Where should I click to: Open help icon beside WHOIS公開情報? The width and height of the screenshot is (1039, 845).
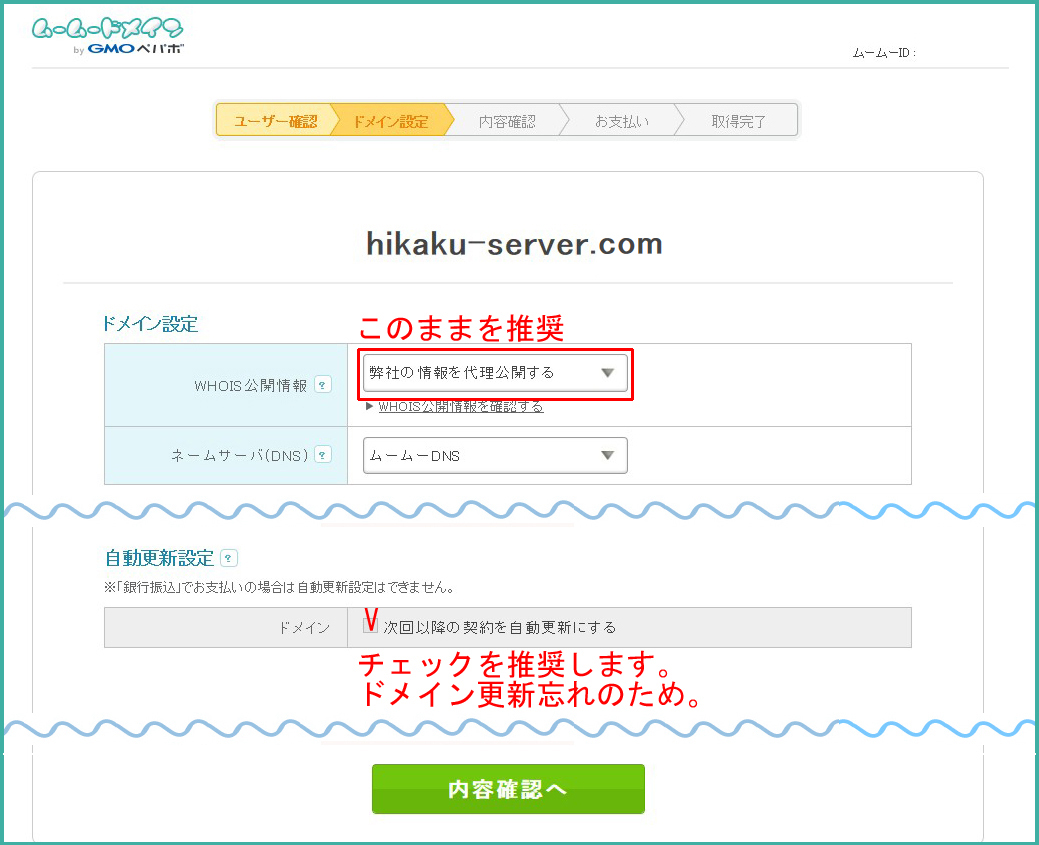pyautogui.click(x=322, y=384)
